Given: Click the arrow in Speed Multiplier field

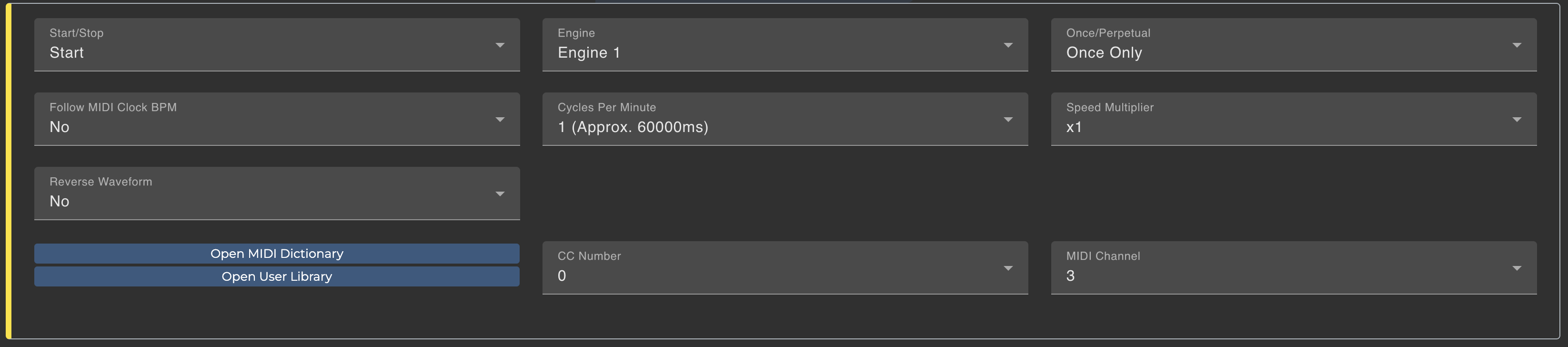Looking at the screenshot, I should pos(1516,119).
